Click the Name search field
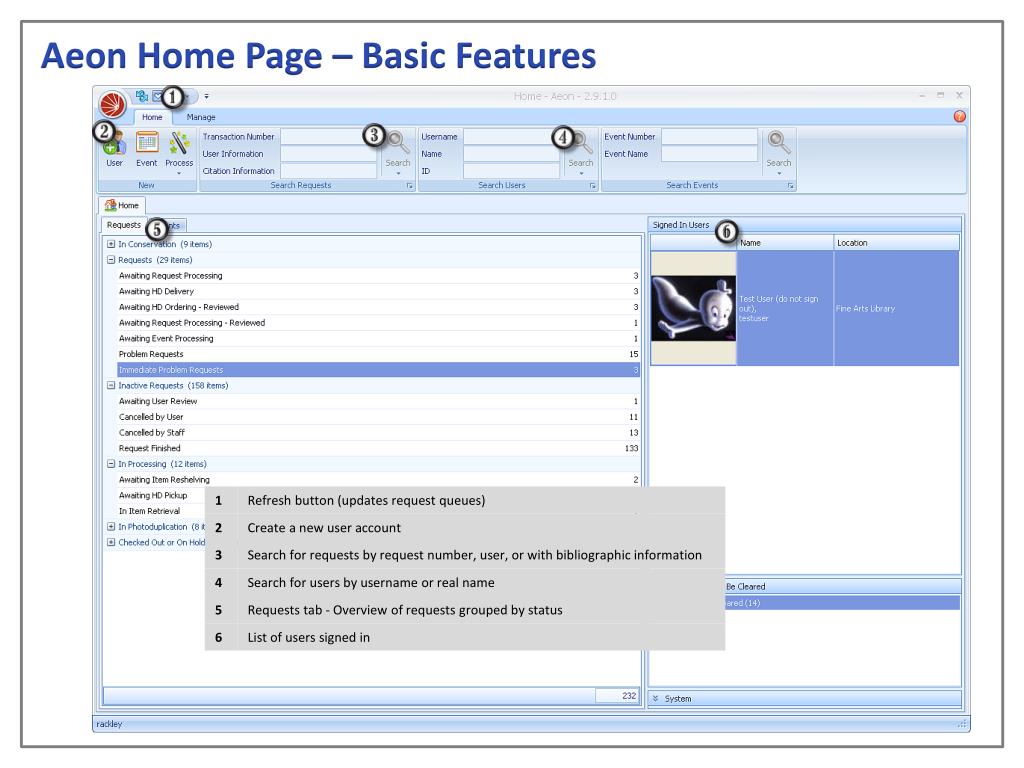Screen dimensions: 1024x768 point(512,153)
